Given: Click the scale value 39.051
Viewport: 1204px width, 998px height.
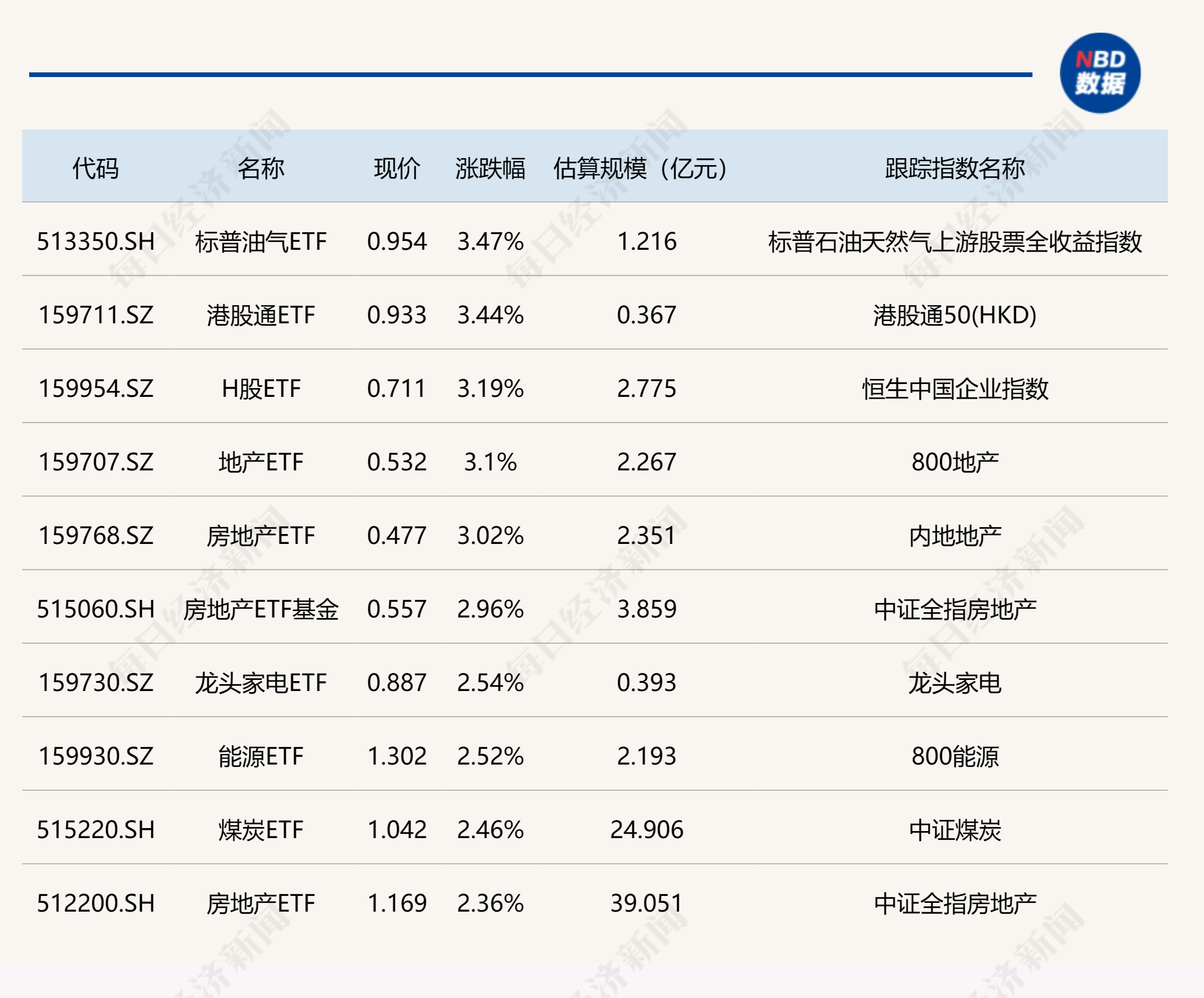Looking at the screenshot, I should [x=646, y=903].
